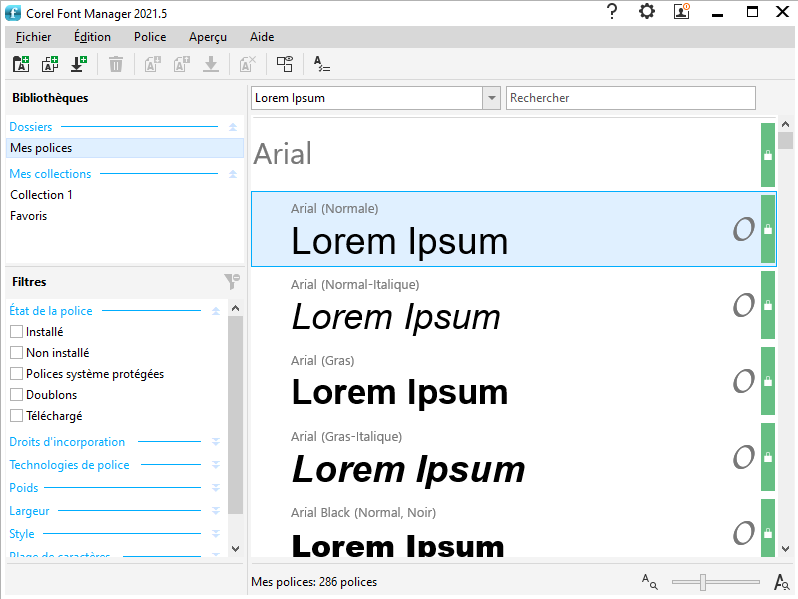Image resolution: width=798 pixels, height=599 pixels.
Task: Open the preview text options icon
Action: click(321, 64)
